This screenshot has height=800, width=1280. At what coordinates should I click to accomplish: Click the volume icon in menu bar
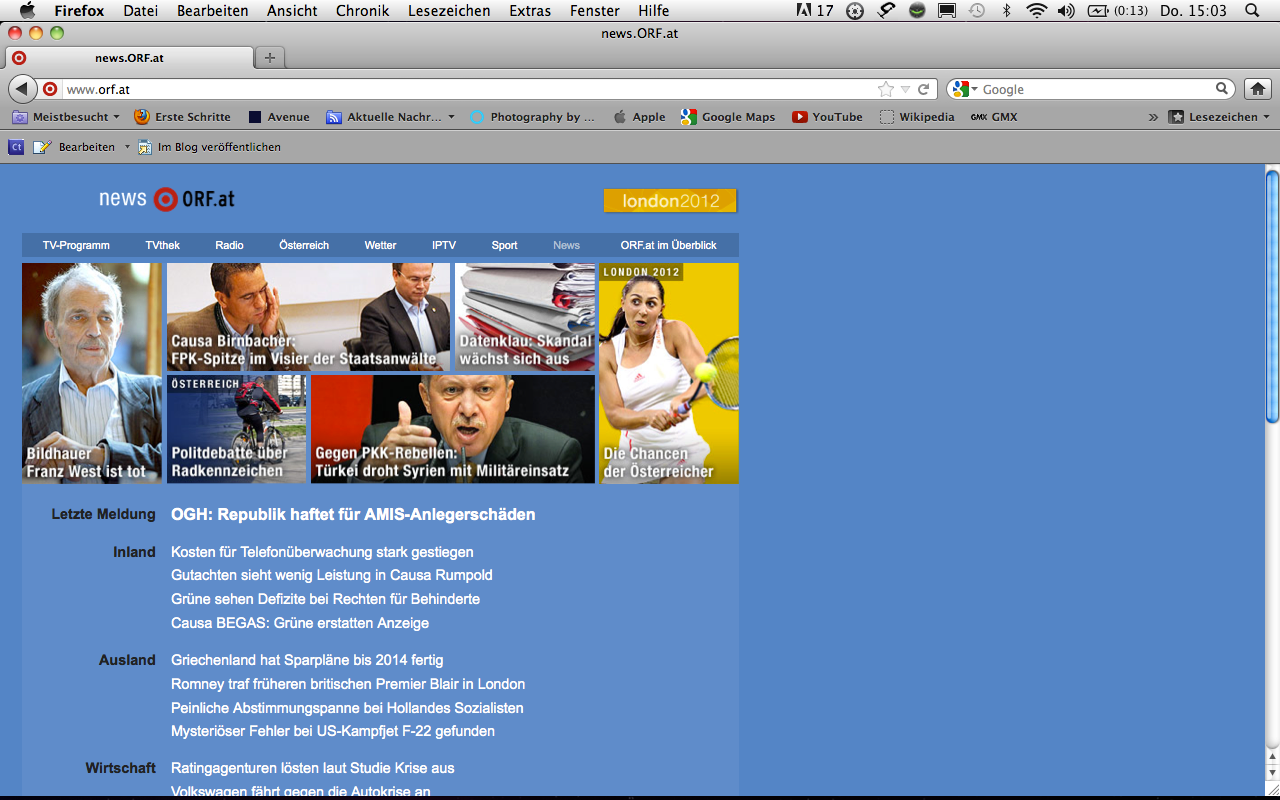point(1066,11)
